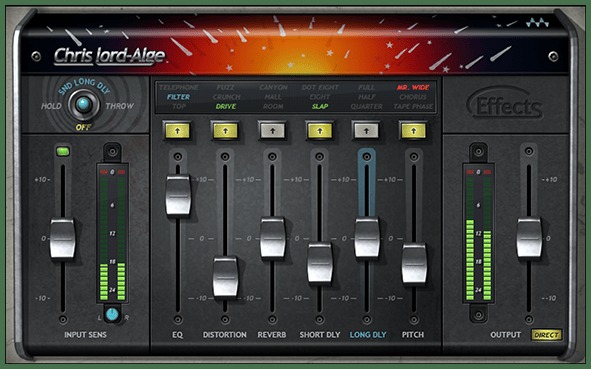The height and width of the screenshot is (369, 591).
Task: Click the green input sensitivity LED
Action: point(63,152)
